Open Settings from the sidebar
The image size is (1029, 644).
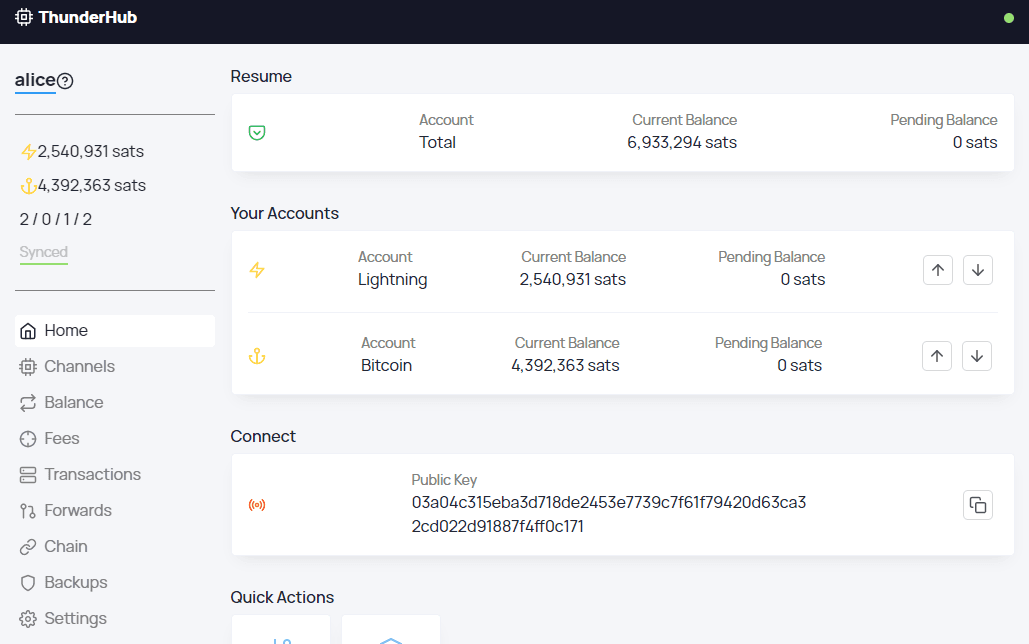75,619
